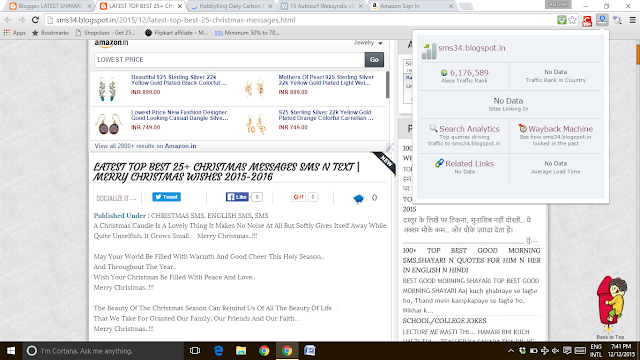The width and height of the screenshot is (640, 360).
Task: Open Task View on the taskbar
Action: (195, 351)
